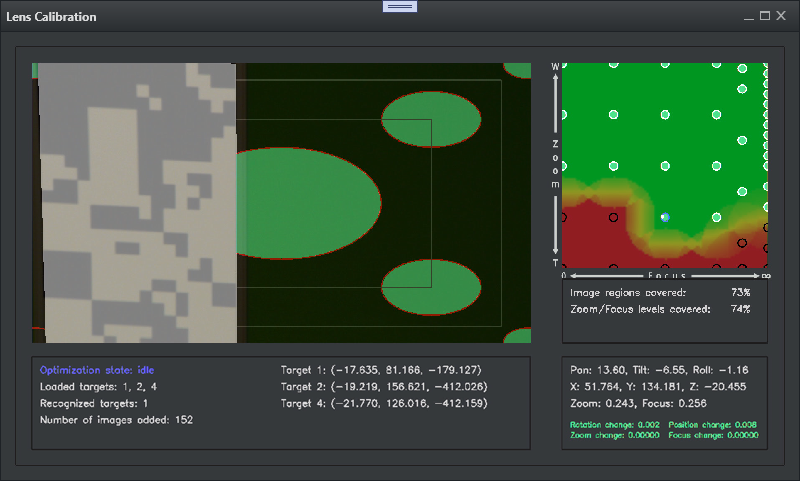Click the blue current-position marker in the zoom/focus map
The image size is (800, 481).
click(x=665, y=216)
